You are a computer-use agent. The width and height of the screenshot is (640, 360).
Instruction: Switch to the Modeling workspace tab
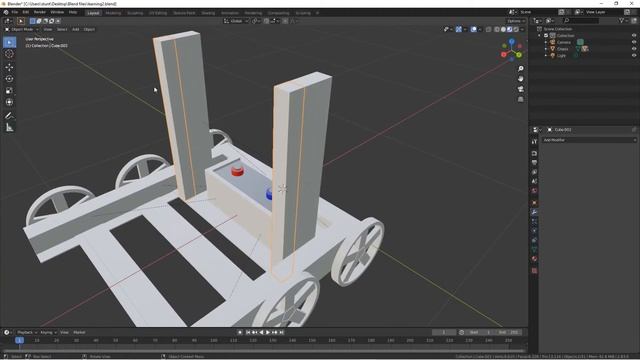click(x=113, y=13)
